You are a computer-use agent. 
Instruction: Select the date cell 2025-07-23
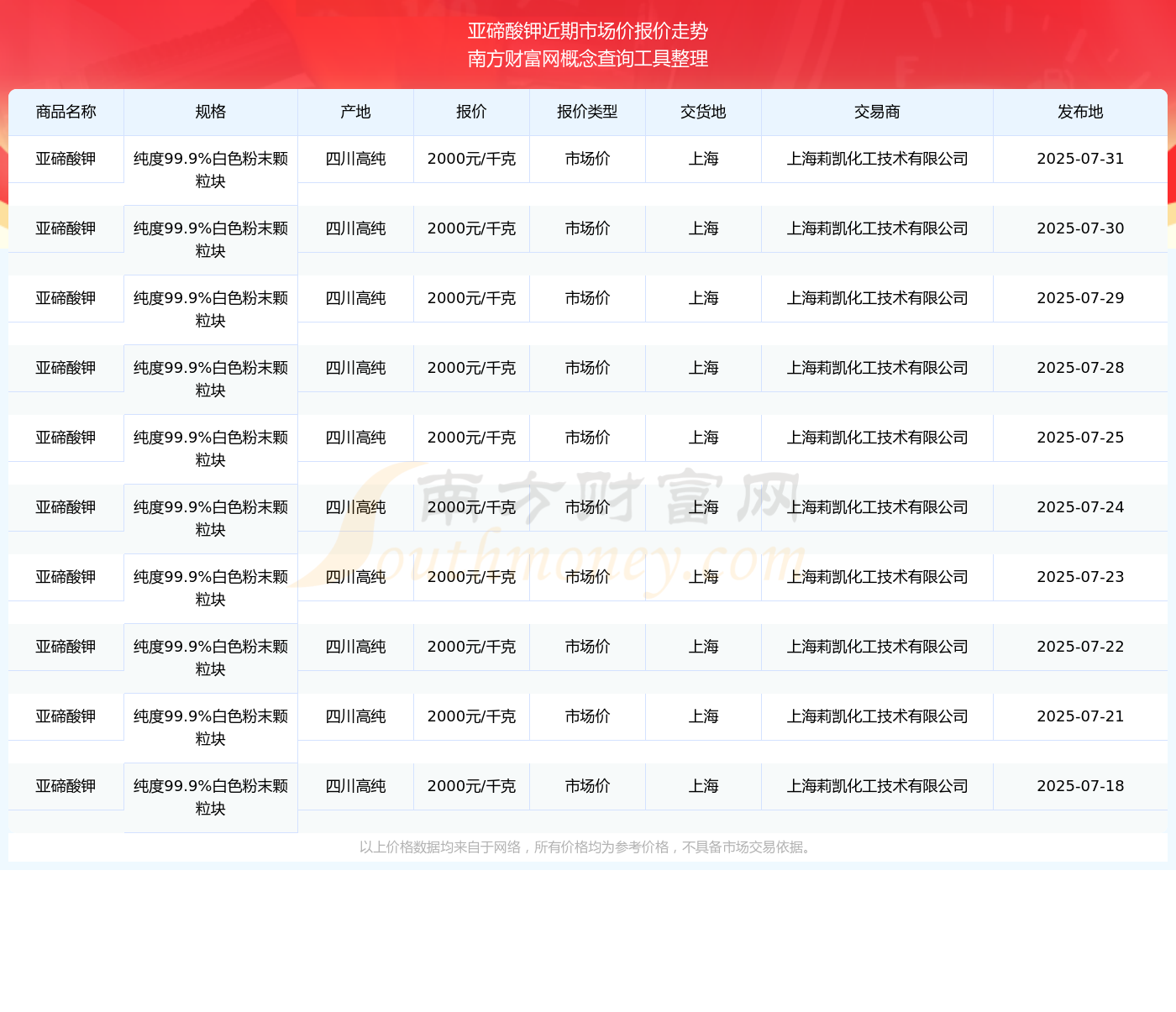coord(1080,577)
